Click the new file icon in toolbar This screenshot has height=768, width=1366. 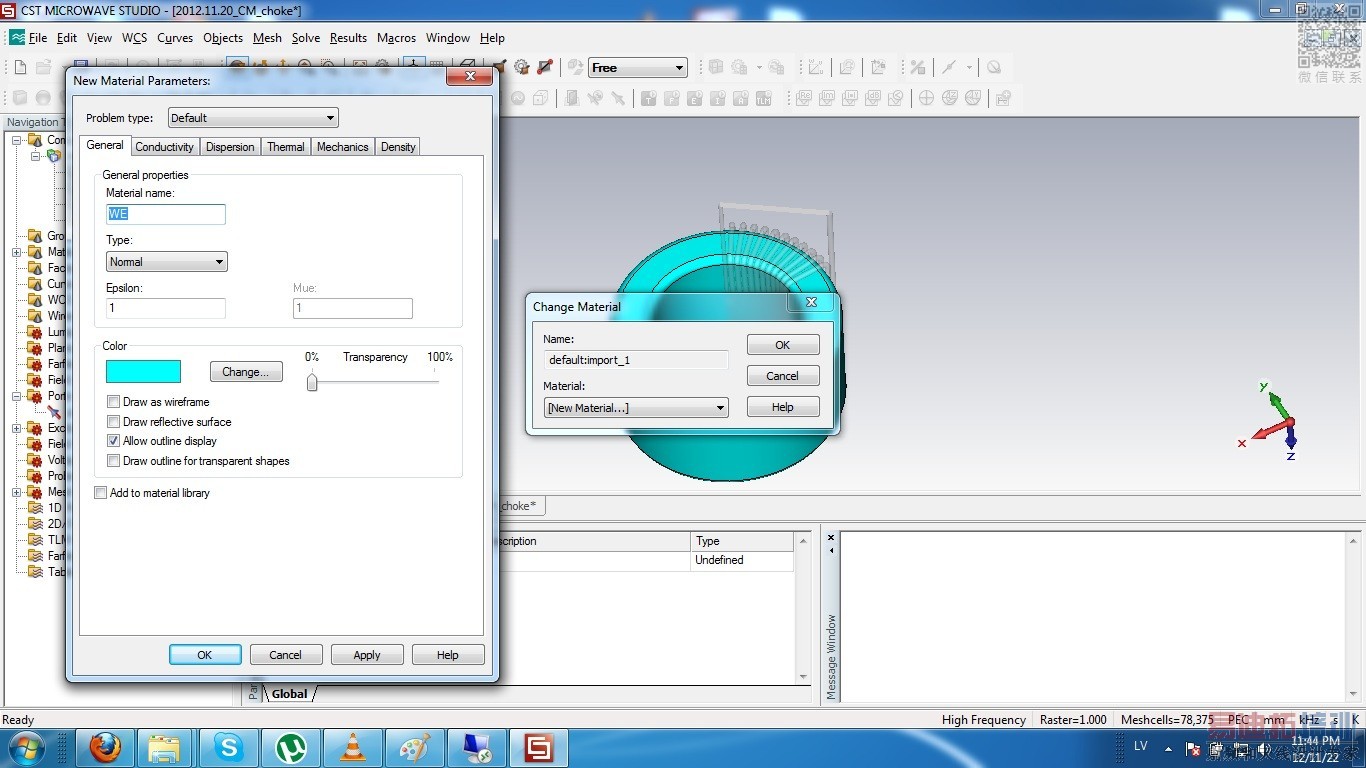tap(20, 67)
